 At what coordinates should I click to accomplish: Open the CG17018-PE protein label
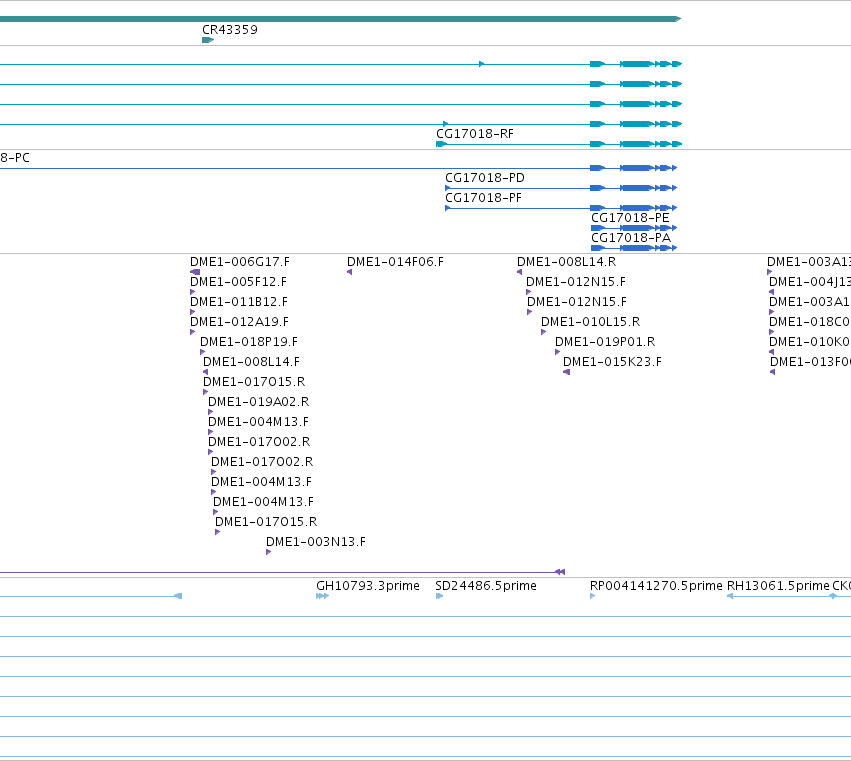(630, 218)
